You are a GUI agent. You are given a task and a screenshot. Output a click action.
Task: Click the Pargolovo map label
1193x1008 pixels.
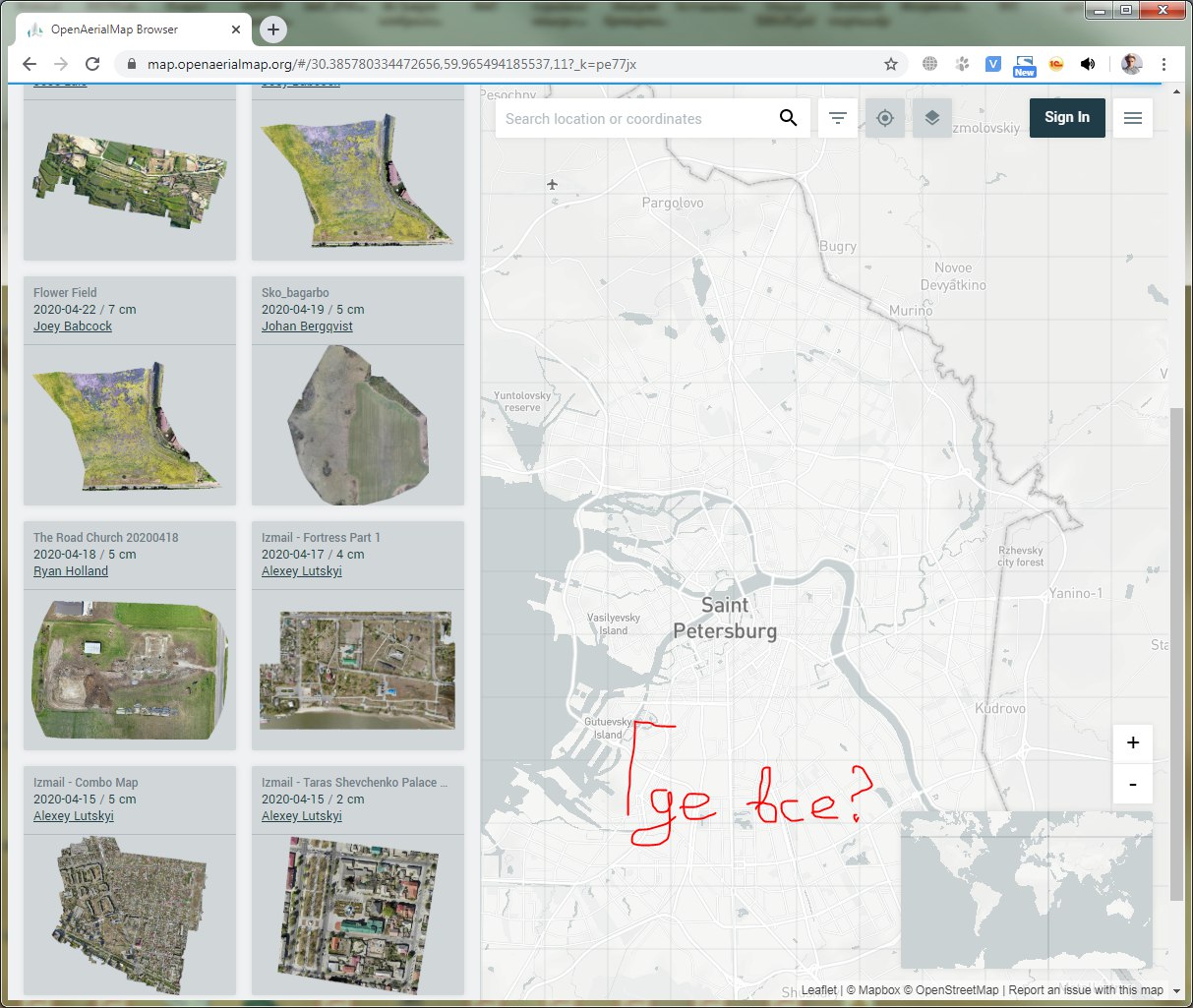click(673, 204)
